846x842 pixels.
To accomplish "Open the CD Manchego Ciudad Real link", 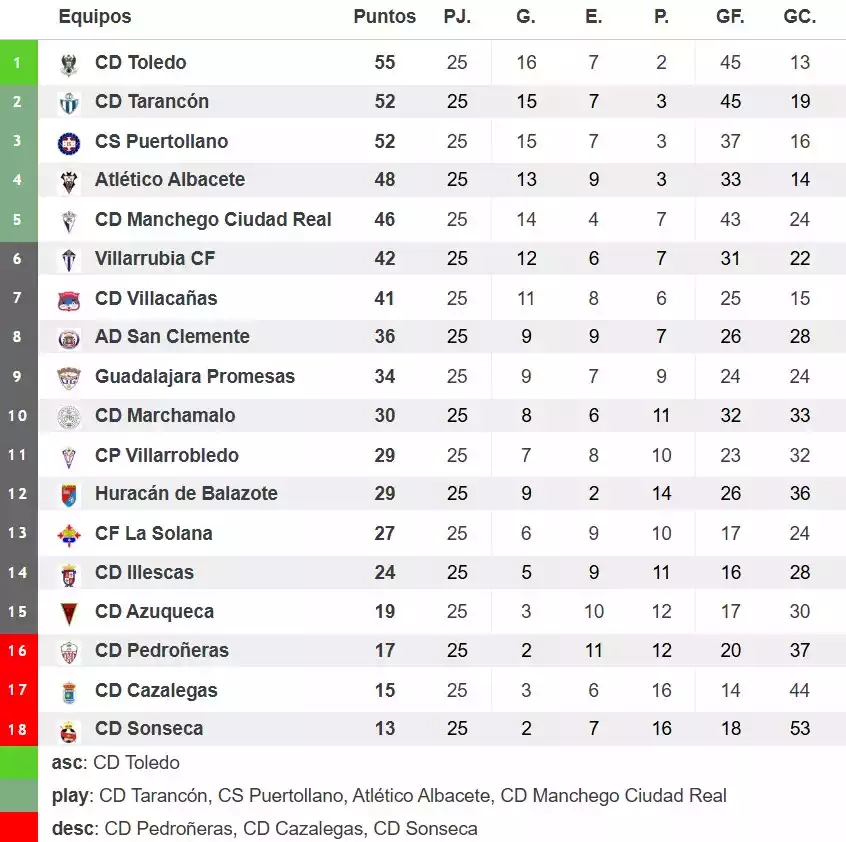I will 213,219.
